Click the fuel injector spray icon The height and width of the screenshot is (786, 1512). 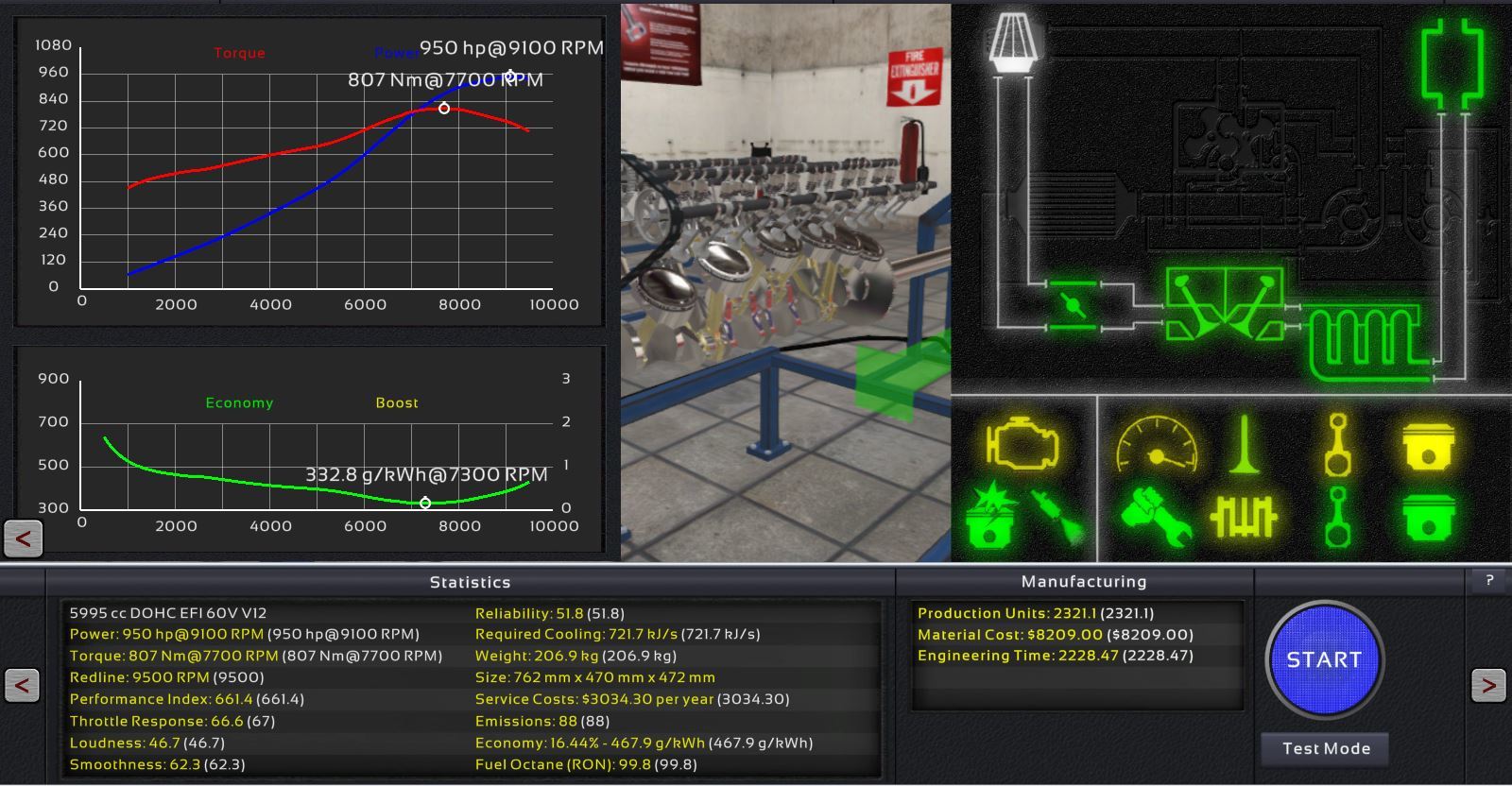coord(1062,517)
